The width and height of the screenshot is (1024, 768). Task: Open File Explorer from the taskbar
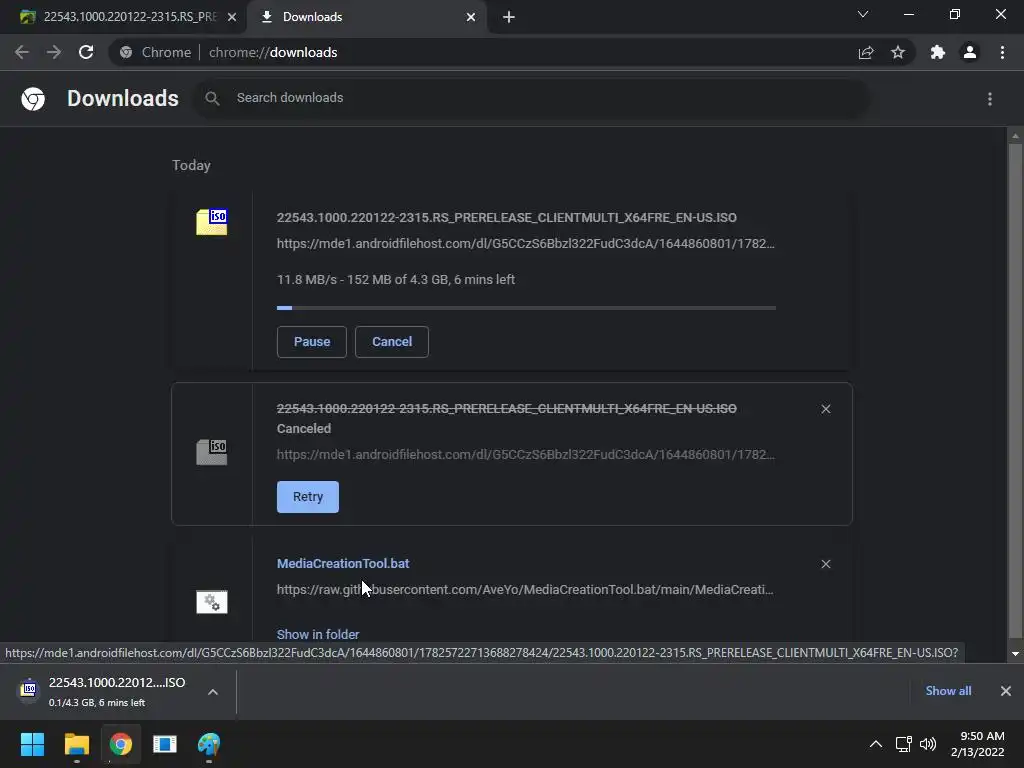tap(76, 744)
